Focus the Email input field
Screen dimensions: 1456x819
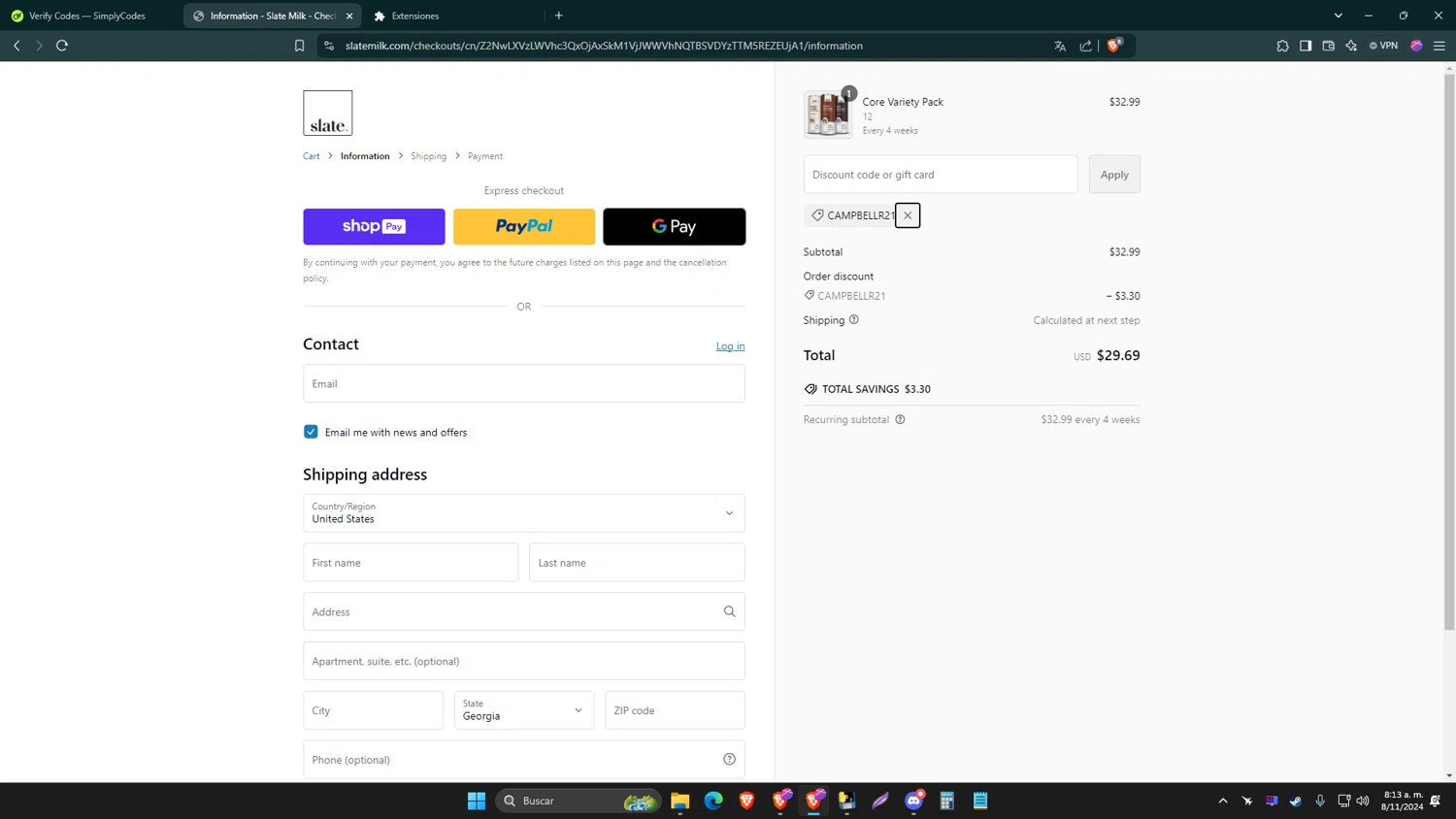pyautogui.click(x=523, y=383)
